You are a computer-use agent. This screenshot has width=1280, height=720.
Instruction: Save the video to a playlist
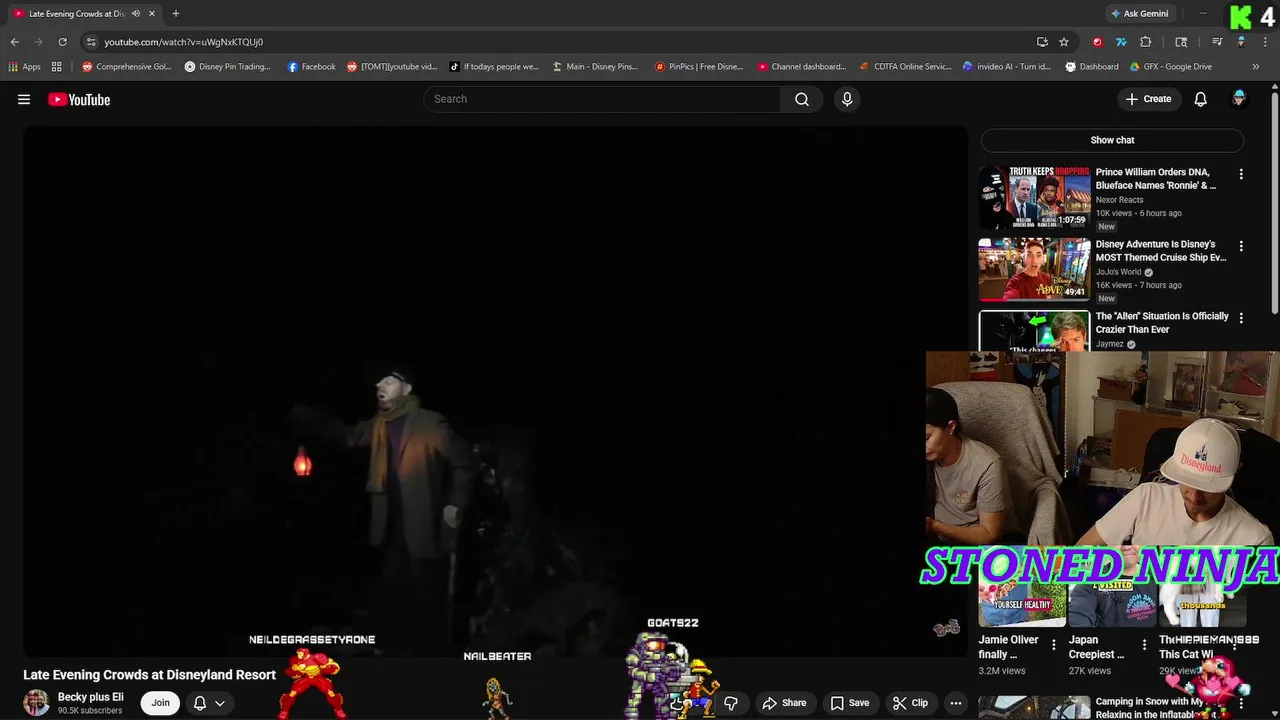849,703
